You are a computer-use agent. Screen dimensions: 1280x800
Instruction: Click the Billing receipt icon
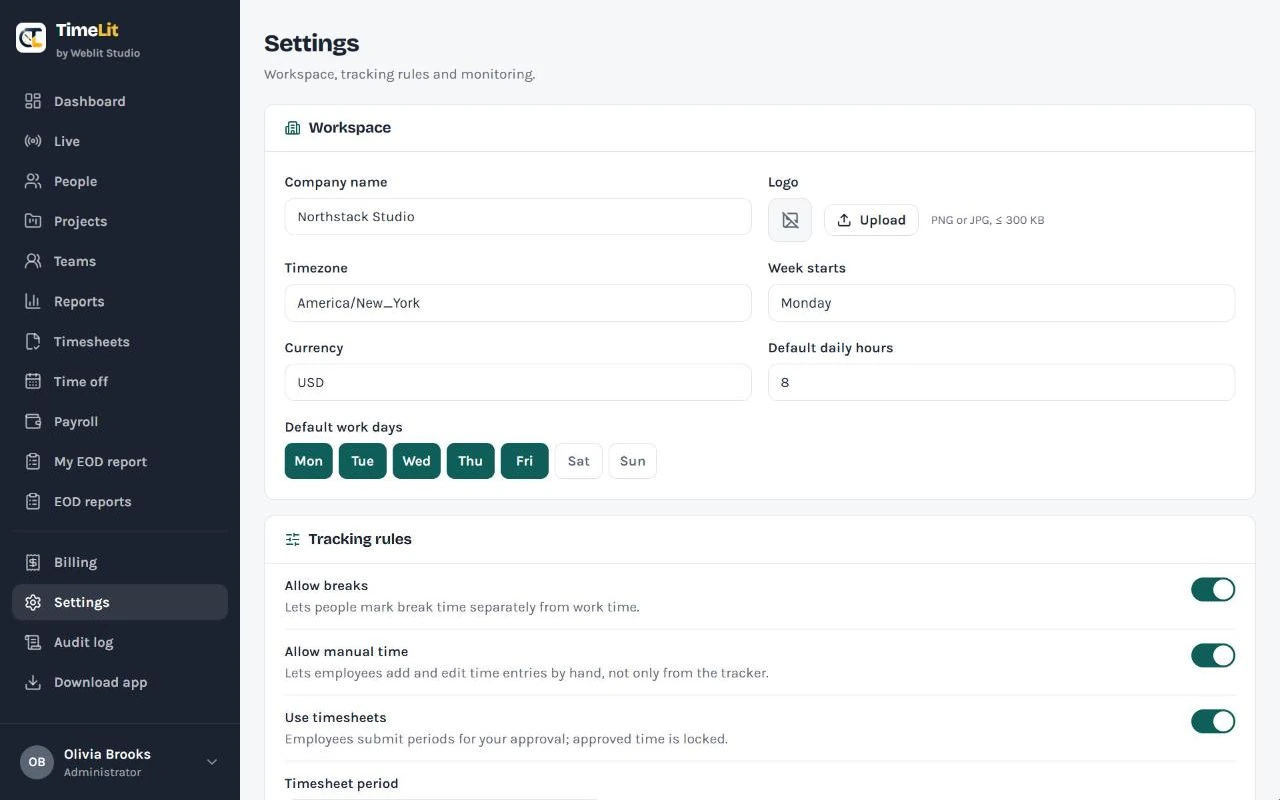[33, 562]
